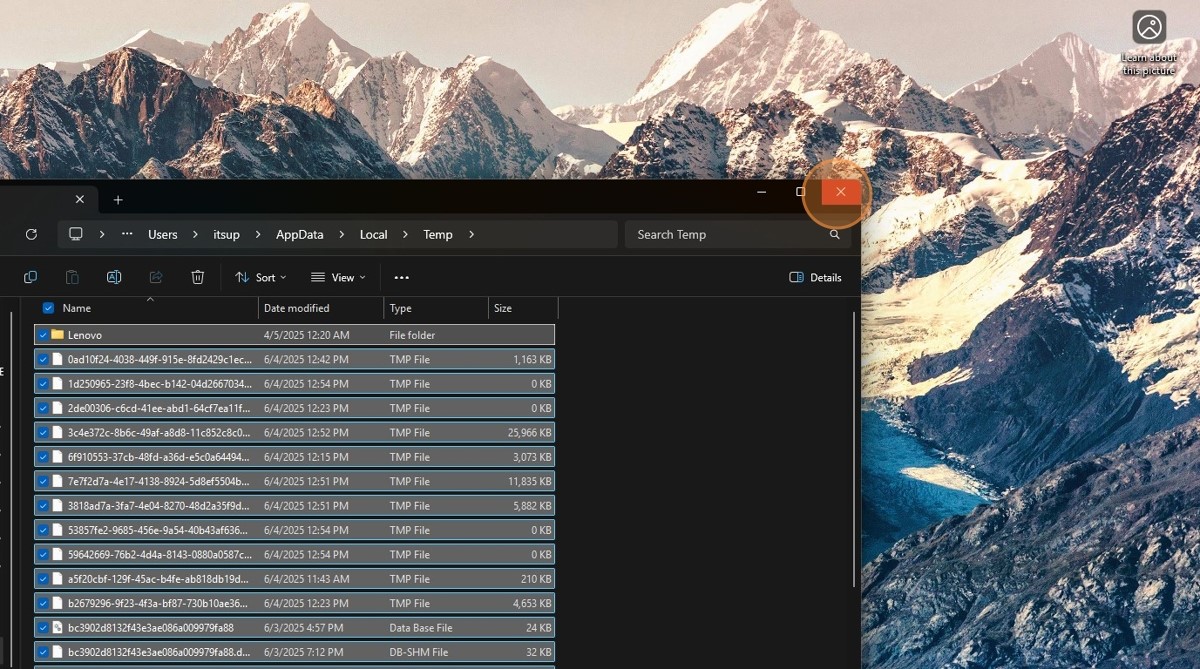Open the Sort dropdown menu

[x=260, y=277]
